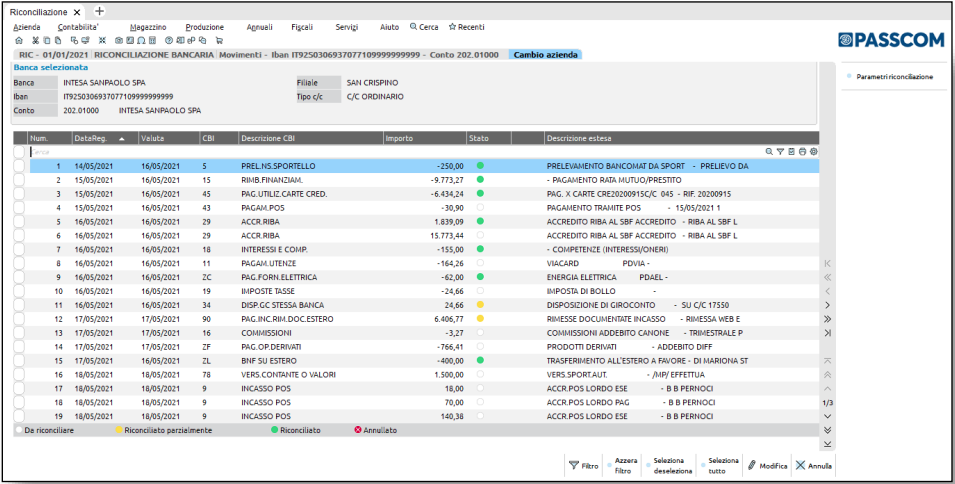Skip columns forward with double right arrow

(827, 318)
